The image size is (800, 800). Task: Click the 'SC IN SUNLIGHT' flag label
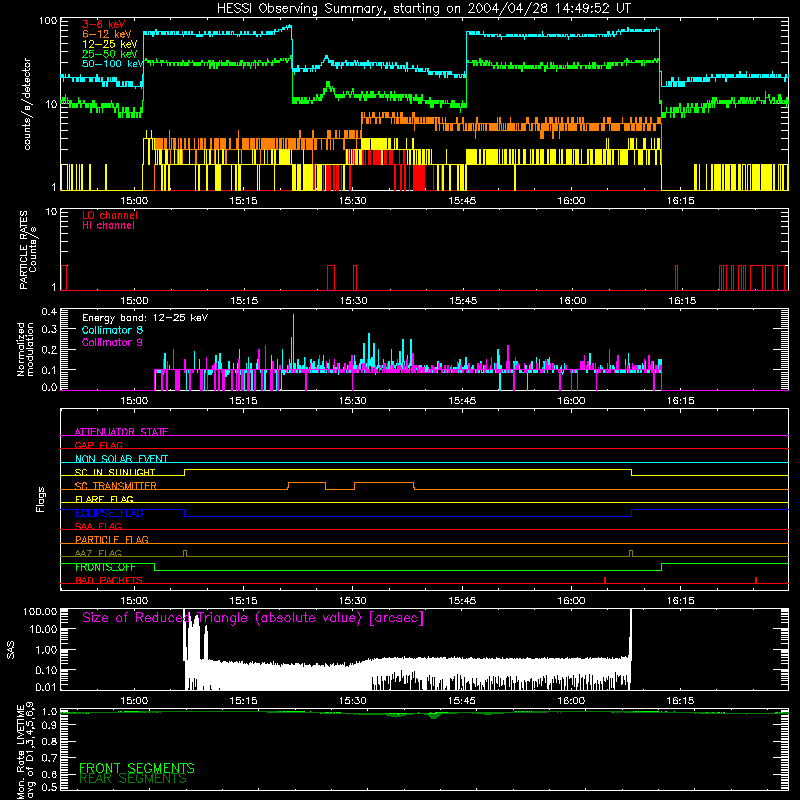[115, 472]
